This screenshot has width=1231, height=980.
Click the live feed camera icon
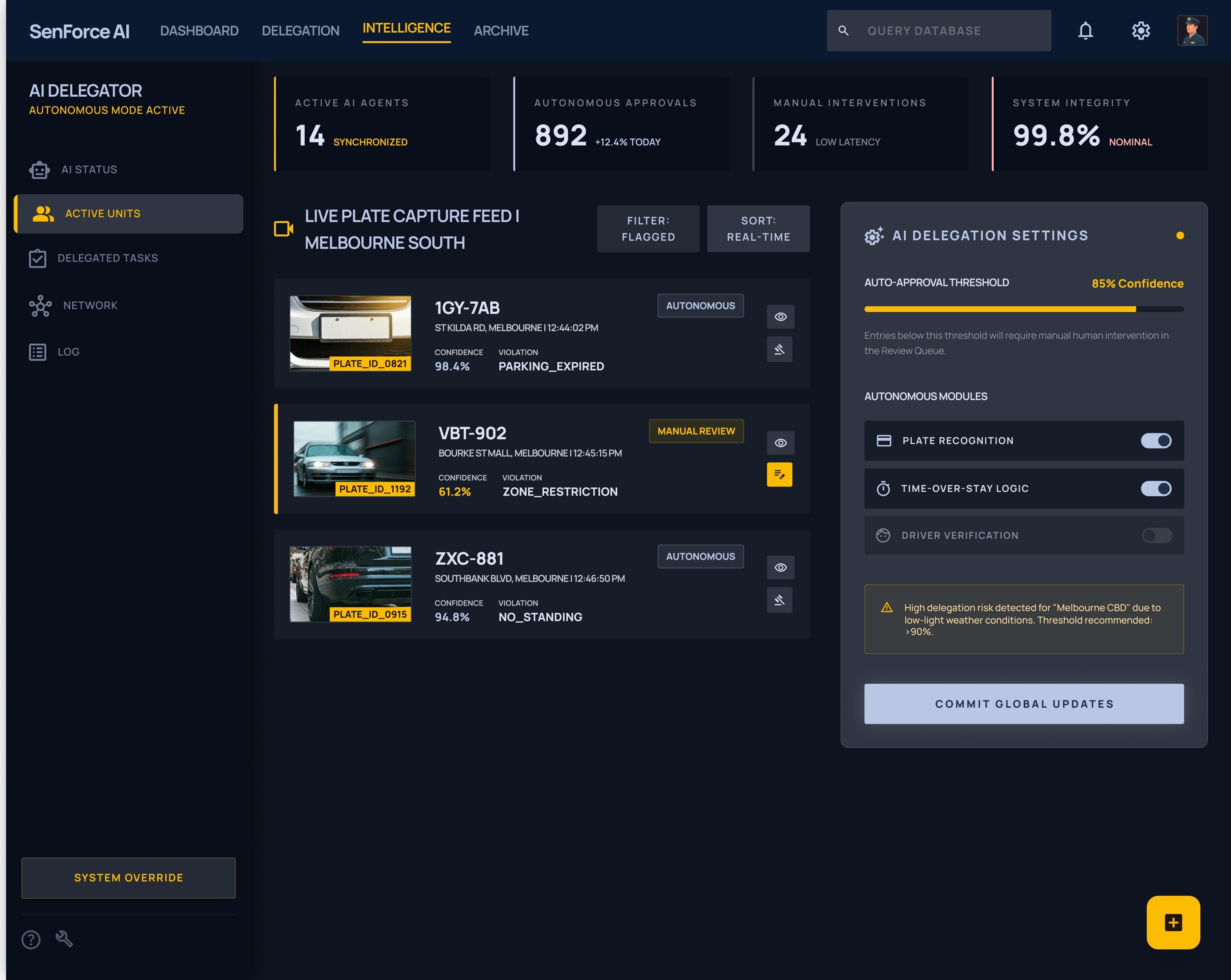(284, 229)
